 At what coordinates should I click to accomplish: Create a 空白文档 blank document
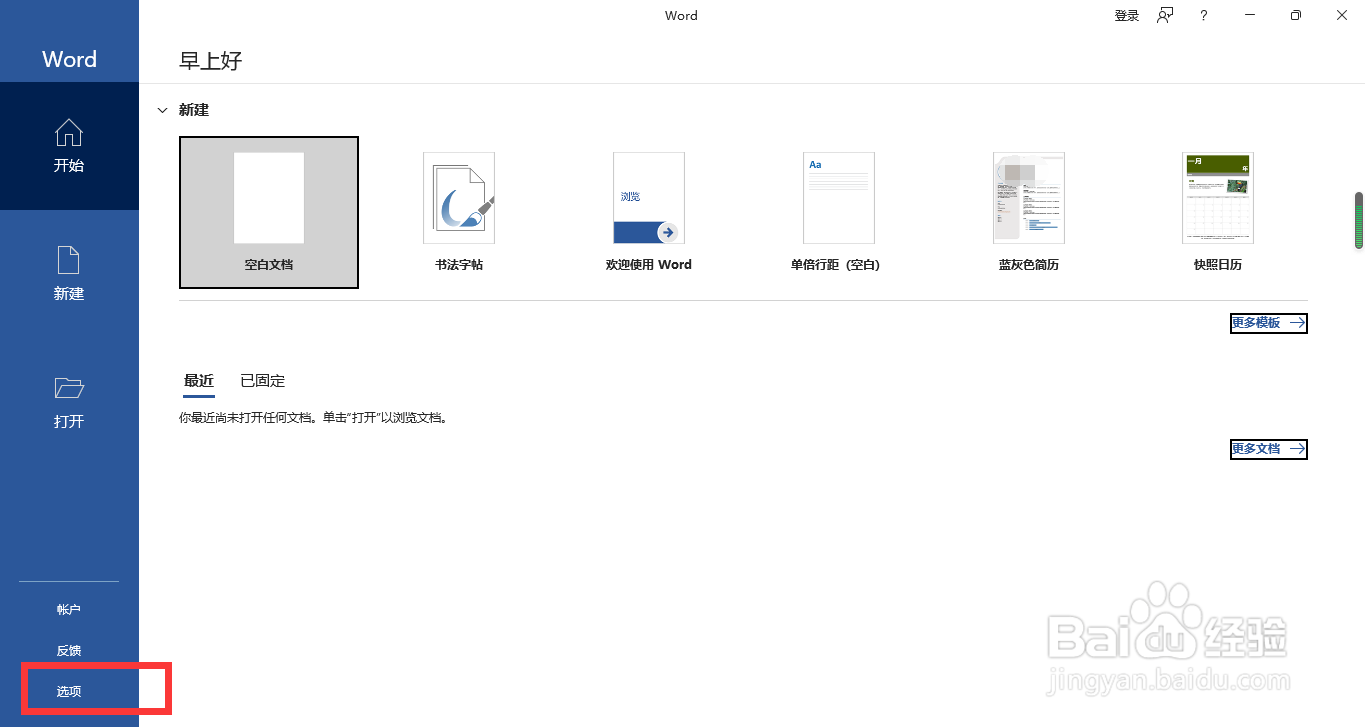tap(269, 212)
